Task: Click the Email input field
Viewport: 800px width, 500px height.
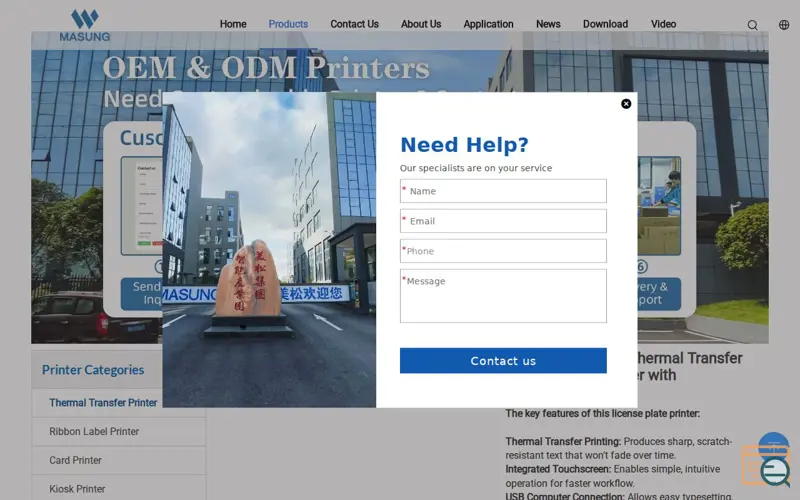Action: click(503, 221)
